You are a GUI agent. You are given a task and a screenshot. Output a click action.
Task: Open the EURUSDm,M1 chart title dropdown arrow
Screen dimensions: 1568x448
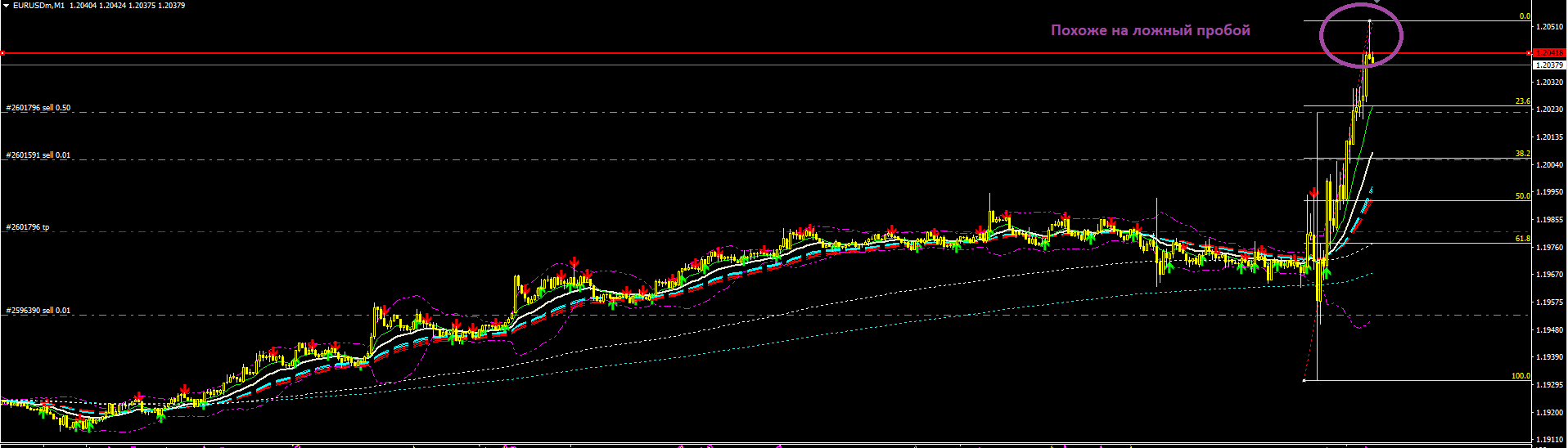tap(6, 6)
